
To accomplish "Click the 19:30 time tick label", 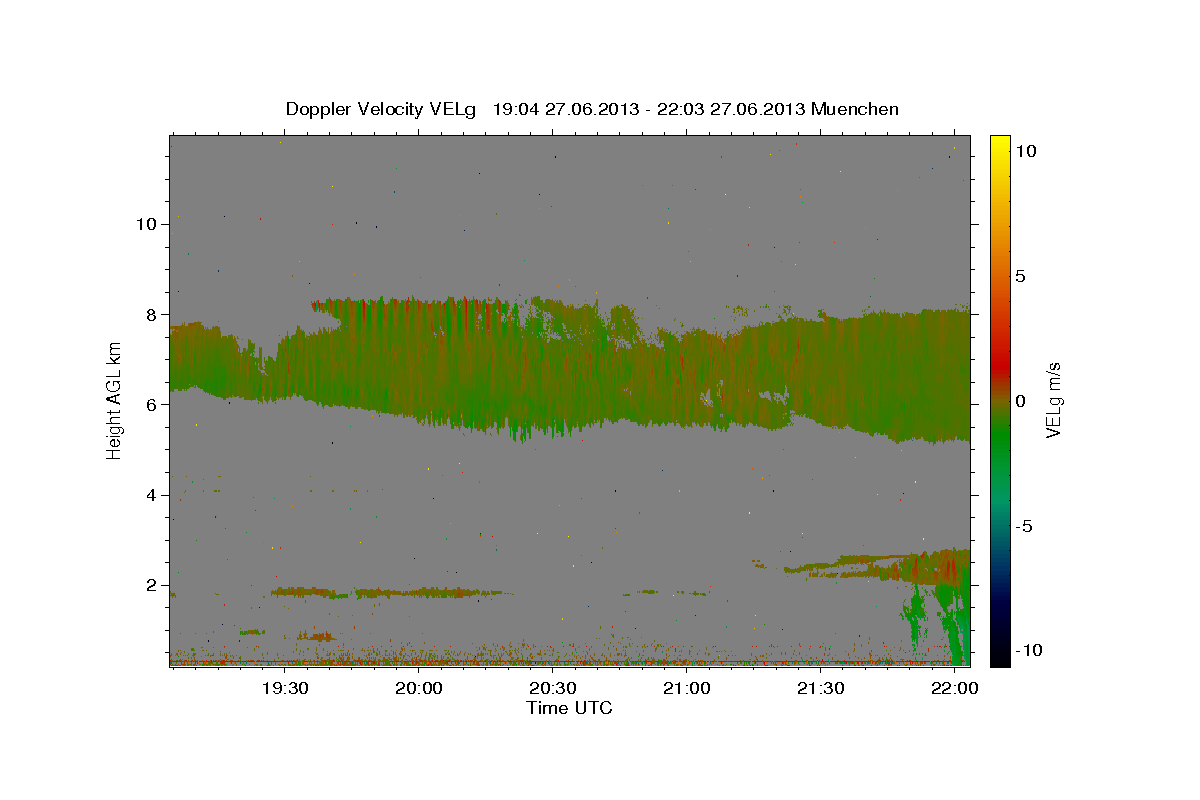I will [284, 688].
